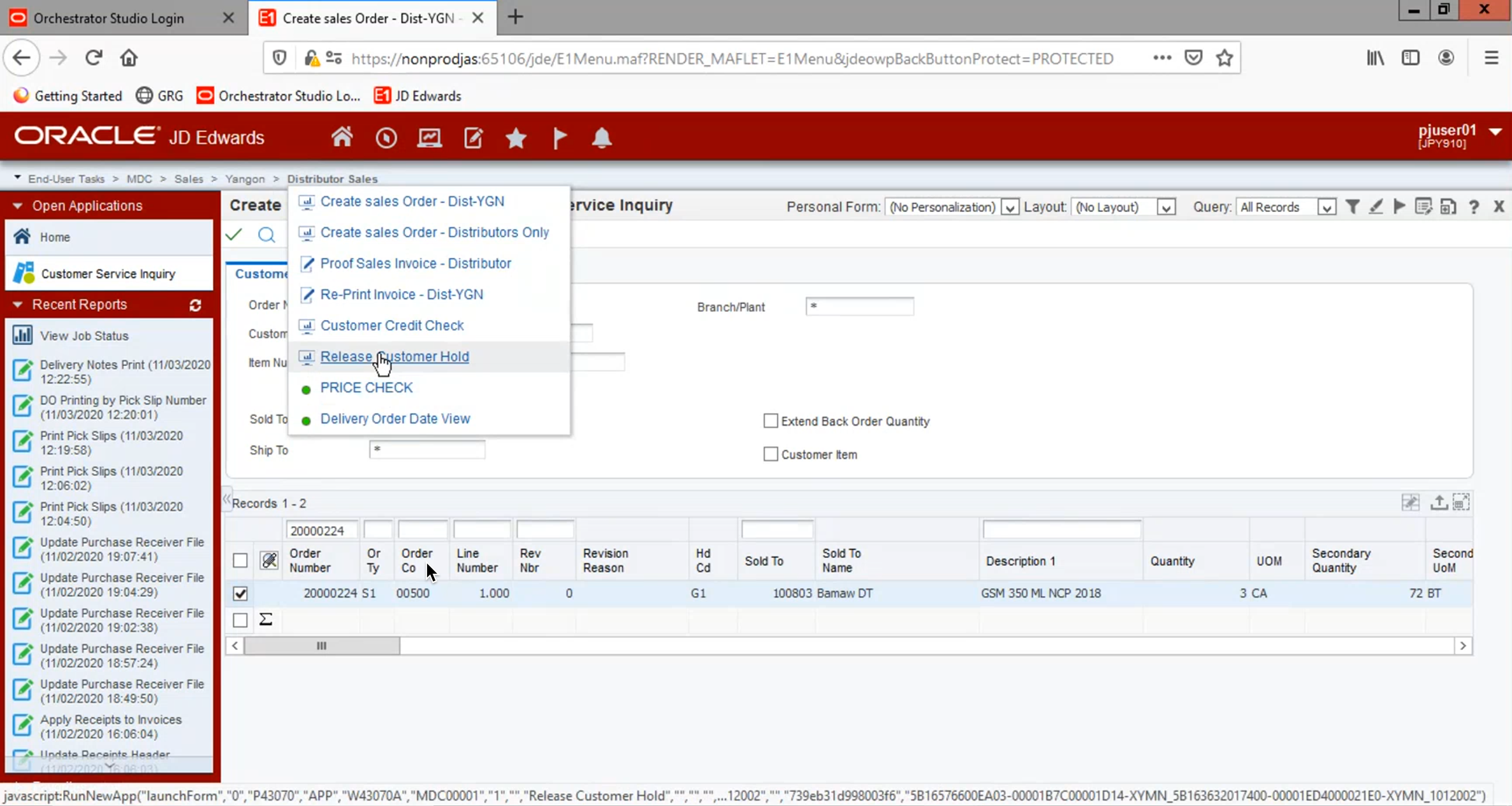Click the Yangon breadcrumb link
This screenshot has height=806, width=1512.
point(244,179)
